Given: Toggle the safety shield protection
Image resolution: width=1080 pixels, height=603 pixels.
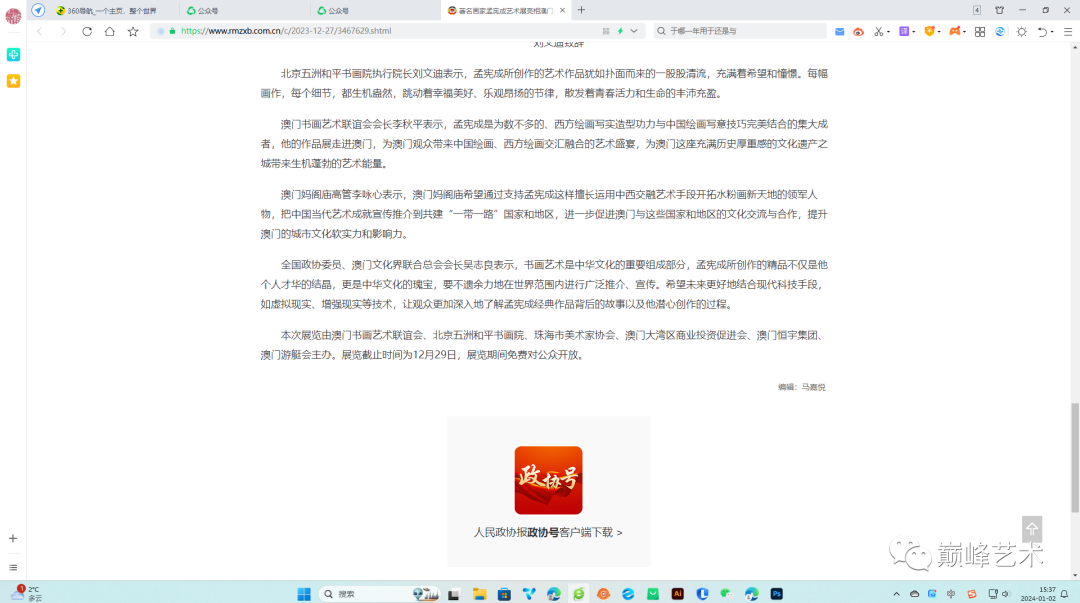Looking at the screenshot, I should tap(929, 31).
